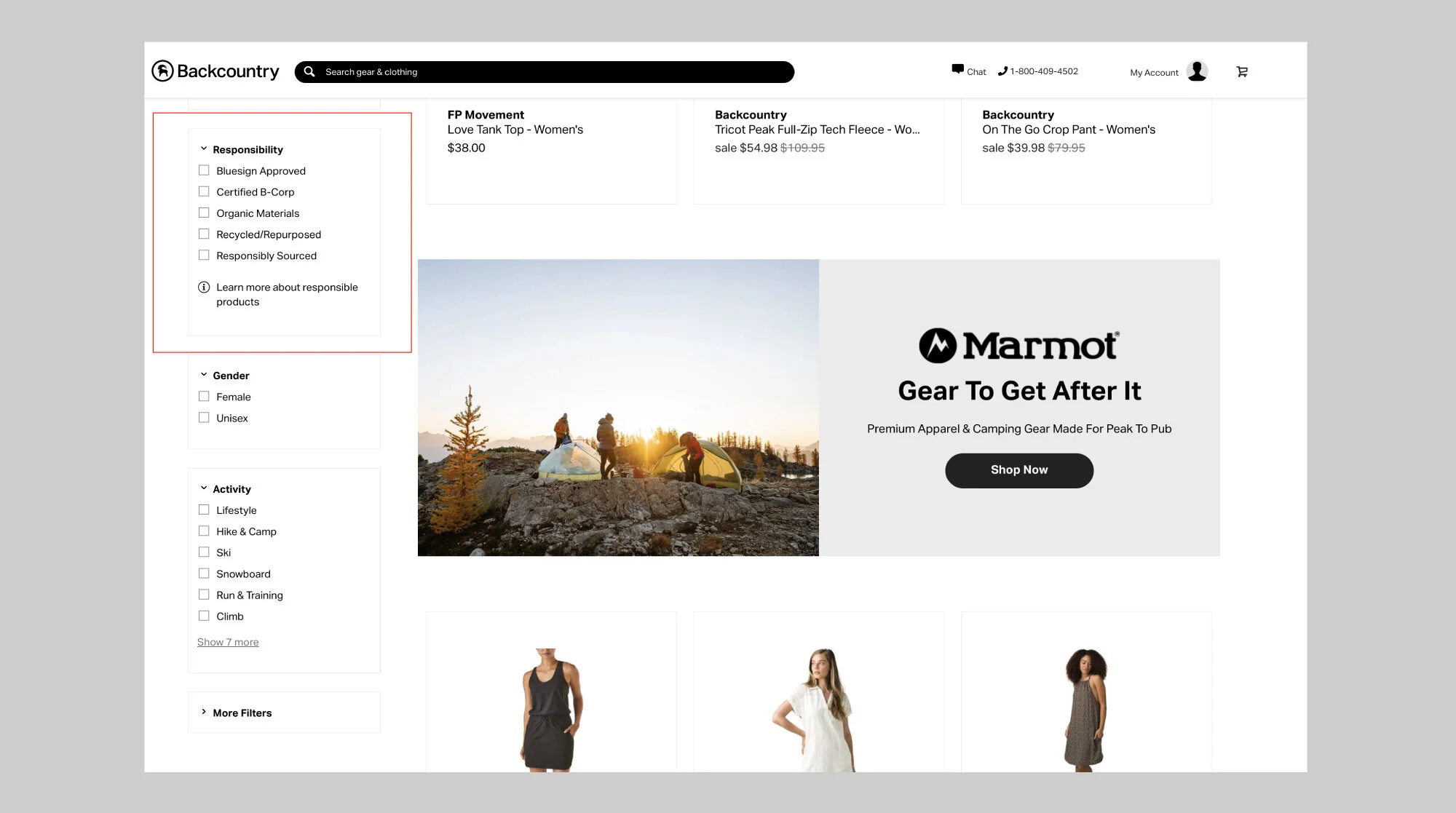Click the Backcountry wordmark

point(228,71)
